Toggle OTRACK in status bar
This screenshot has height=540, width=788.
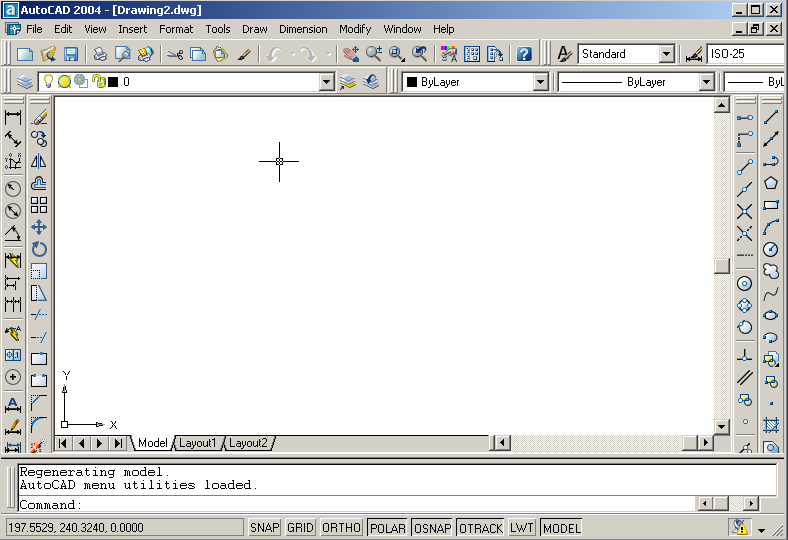tap(481, 528)
